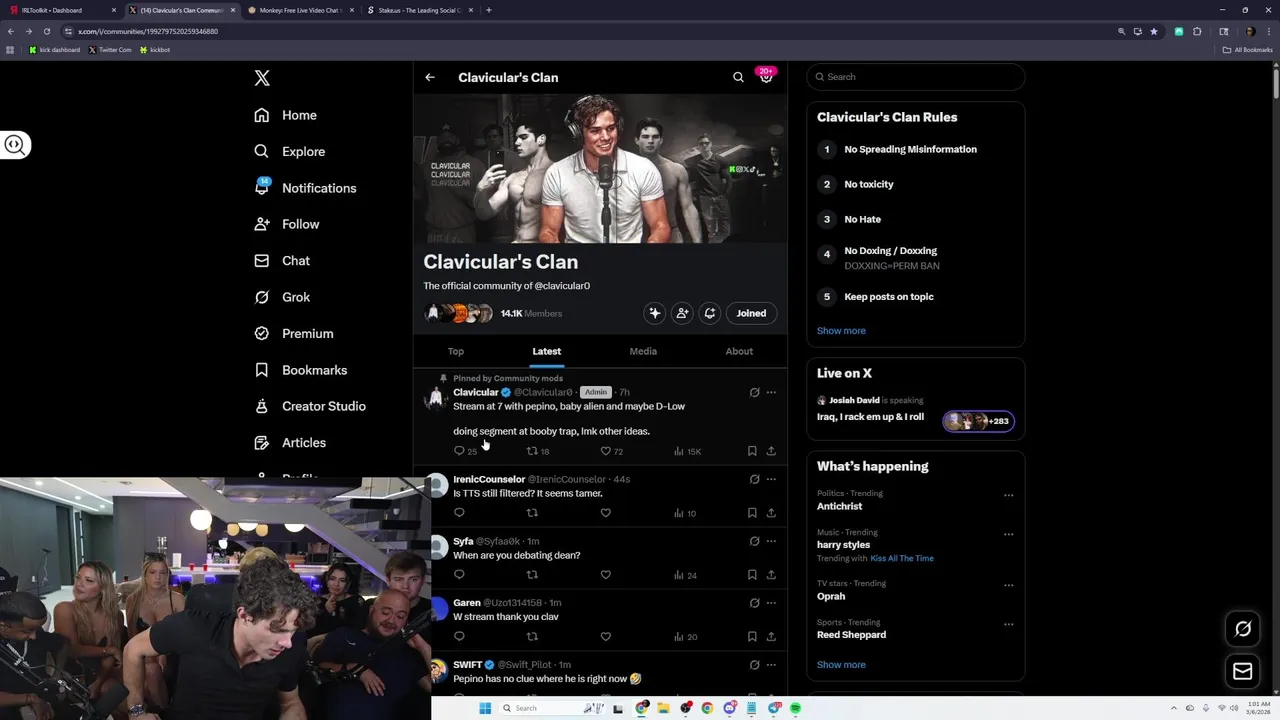Open Spotify from the taskbar

[x=796, y=708]
